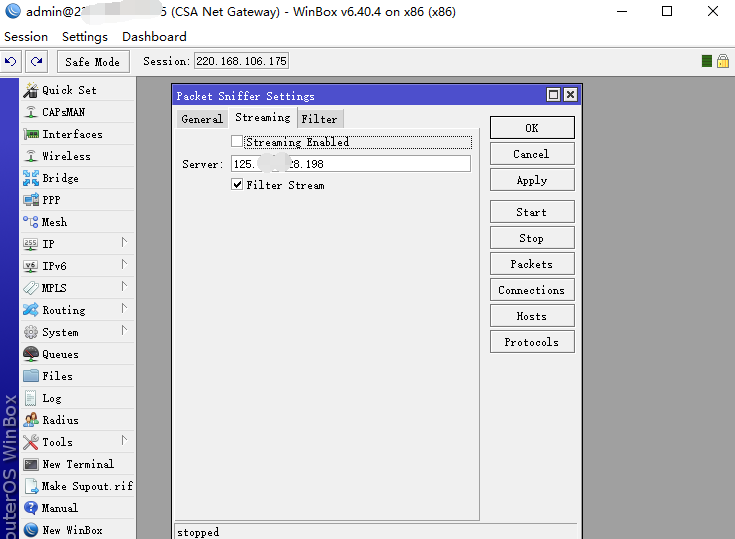This screenshot has width=735, height=539.
Task: Click the 'stopped' status text
Action: tap(198, 532)
